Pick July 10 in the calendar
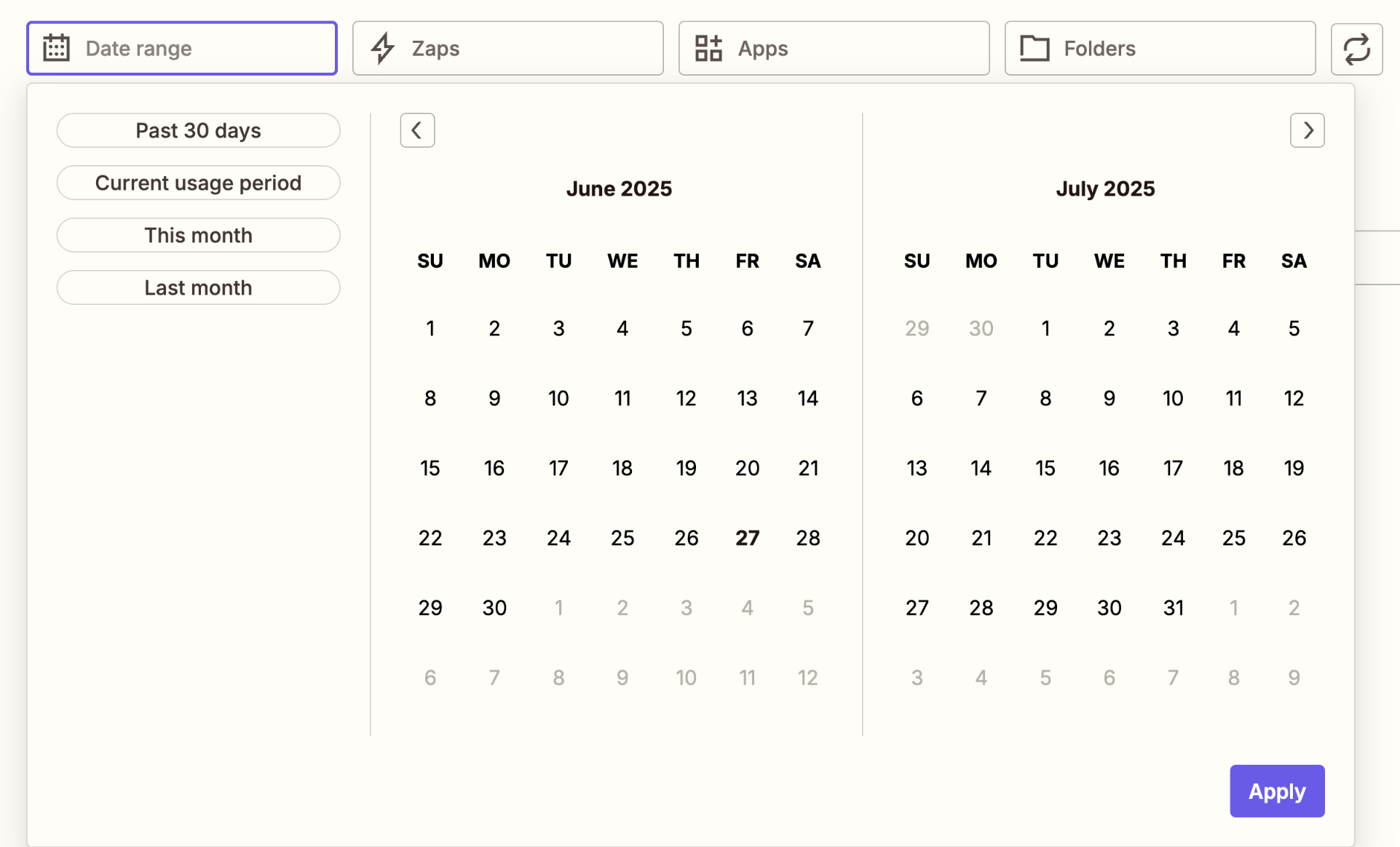This screenshot has height=847, width=1400. 1173,399
